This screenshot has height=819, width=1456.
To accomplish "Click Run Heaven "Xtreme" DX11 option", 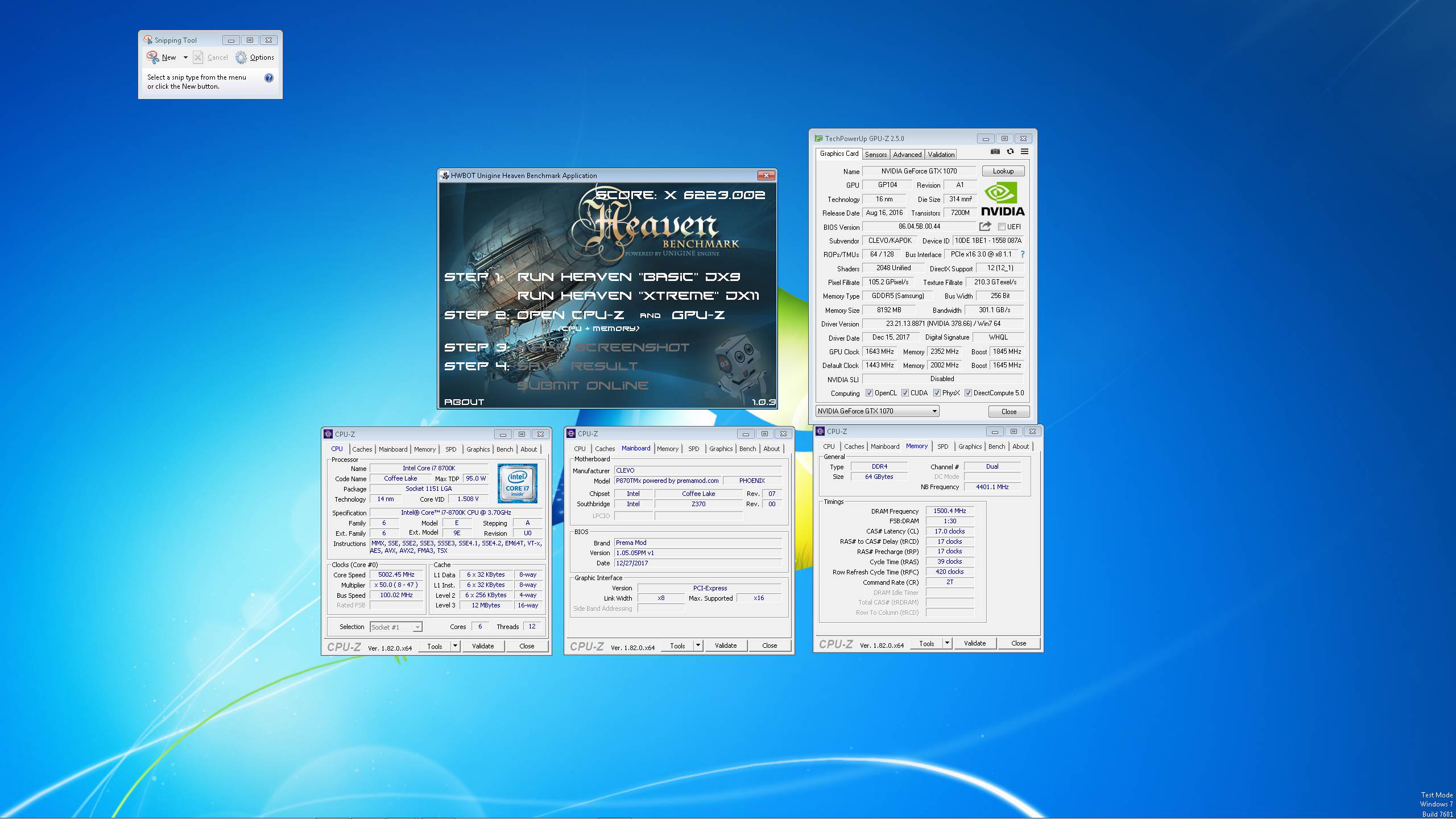I will [638, 296].
